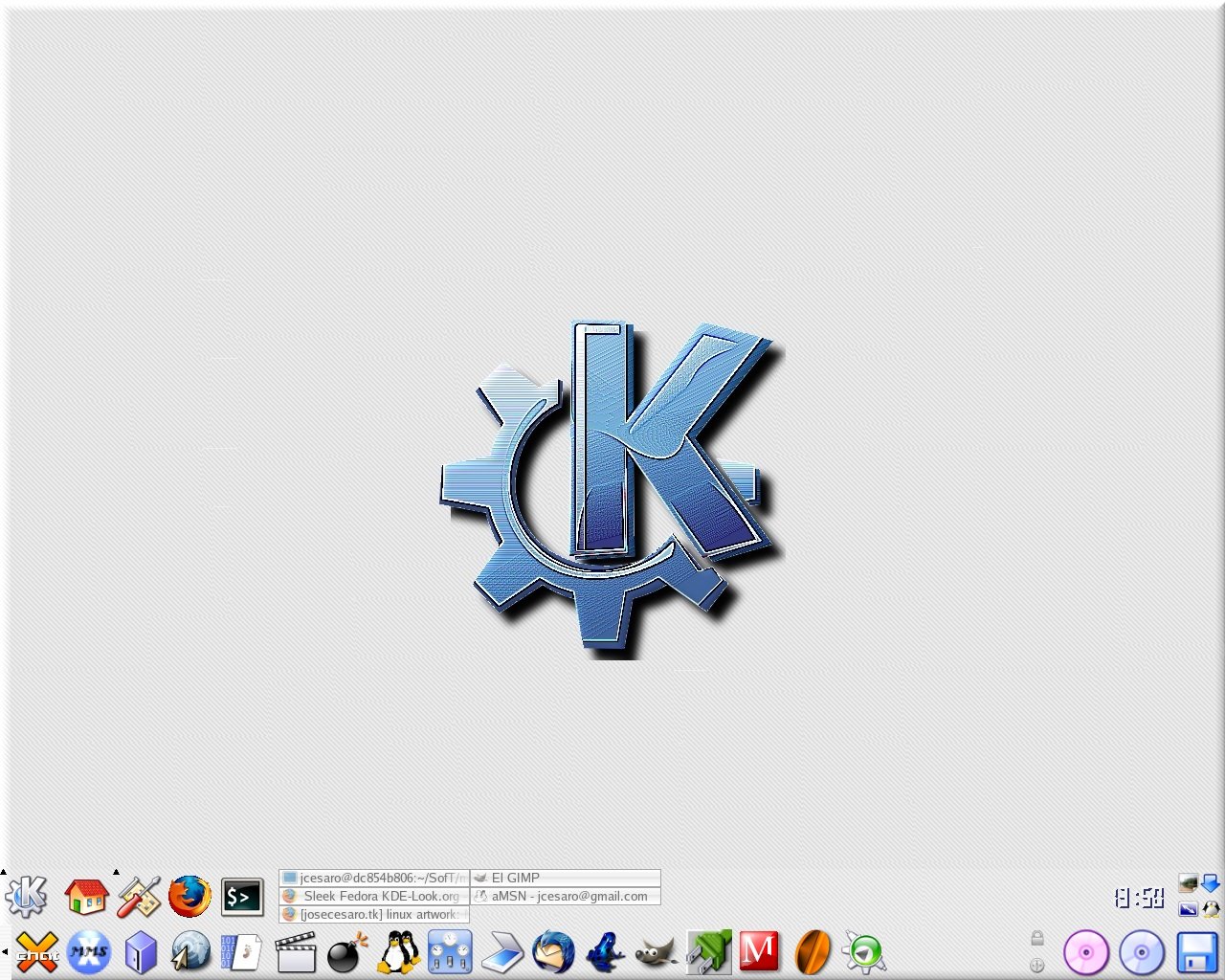
Task: Click the left arrow beside the XChat launcher
Action: pyautogui.click(x=4, y=952)
